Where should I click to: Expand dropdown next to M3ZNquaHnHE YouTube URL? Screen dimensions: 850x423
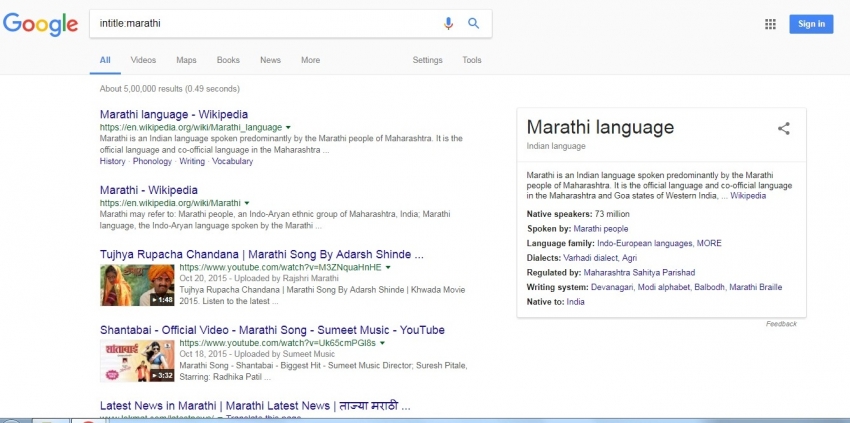click(x=388, y=267)
